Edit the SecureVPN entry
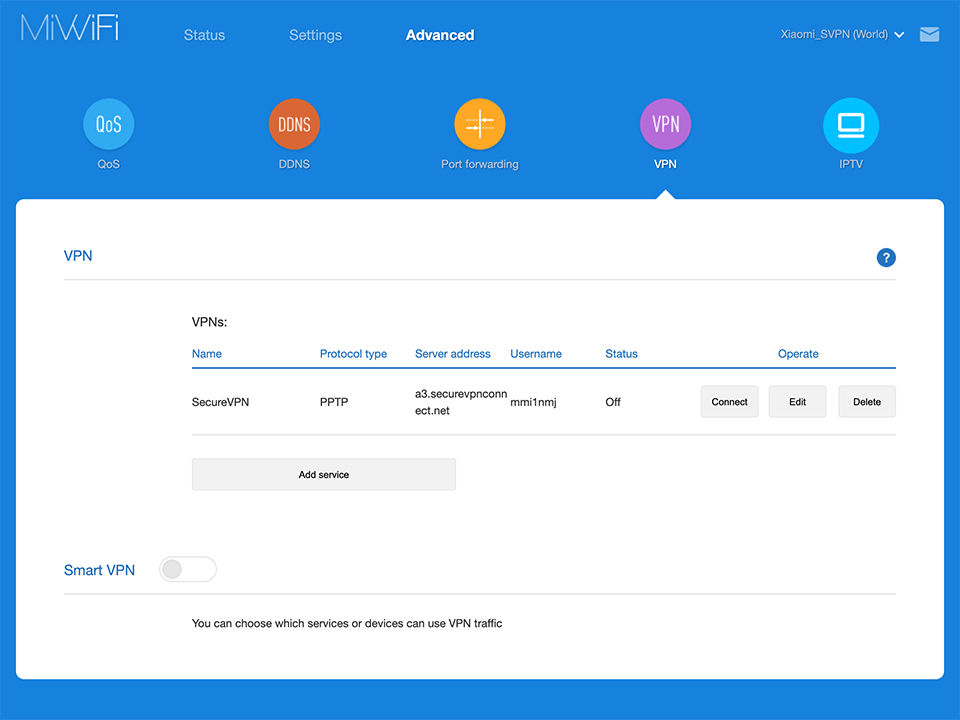This screenshot has width=960, height=720. click(x=797, y=402)
